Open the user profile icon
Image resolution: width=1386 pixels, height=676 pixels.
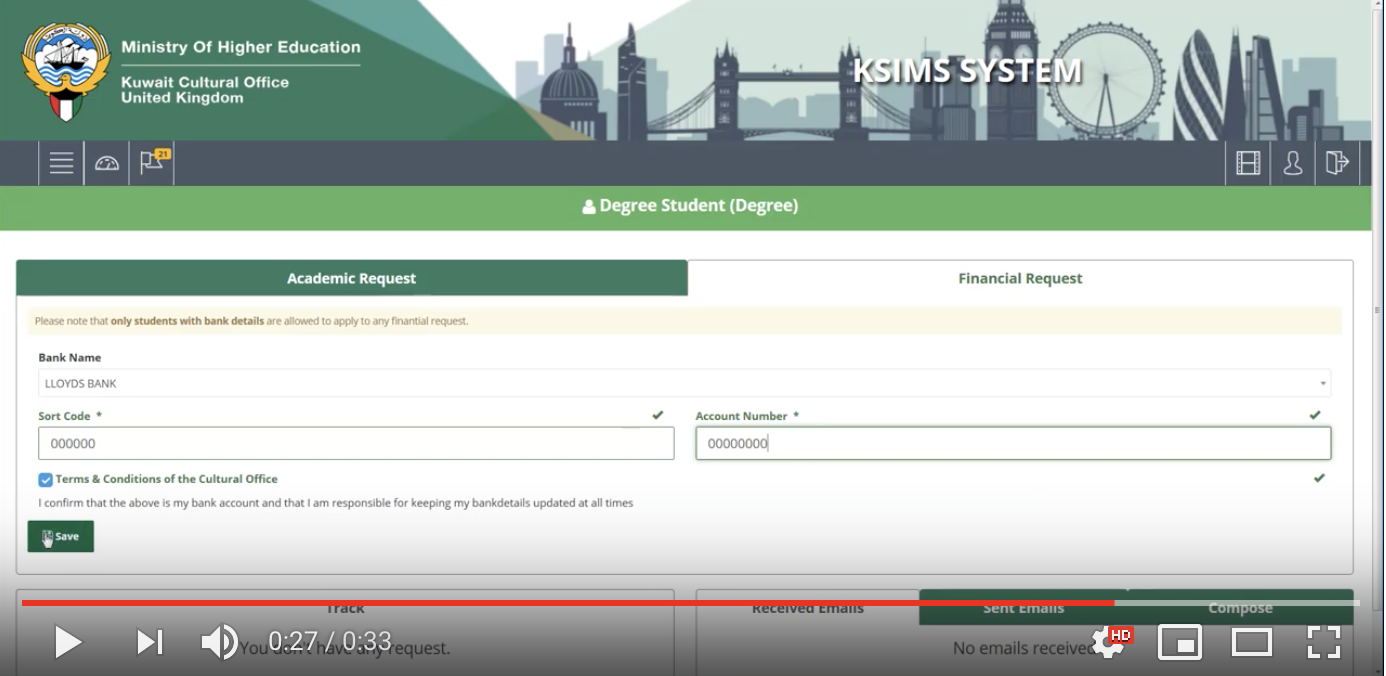(1293, 163)
